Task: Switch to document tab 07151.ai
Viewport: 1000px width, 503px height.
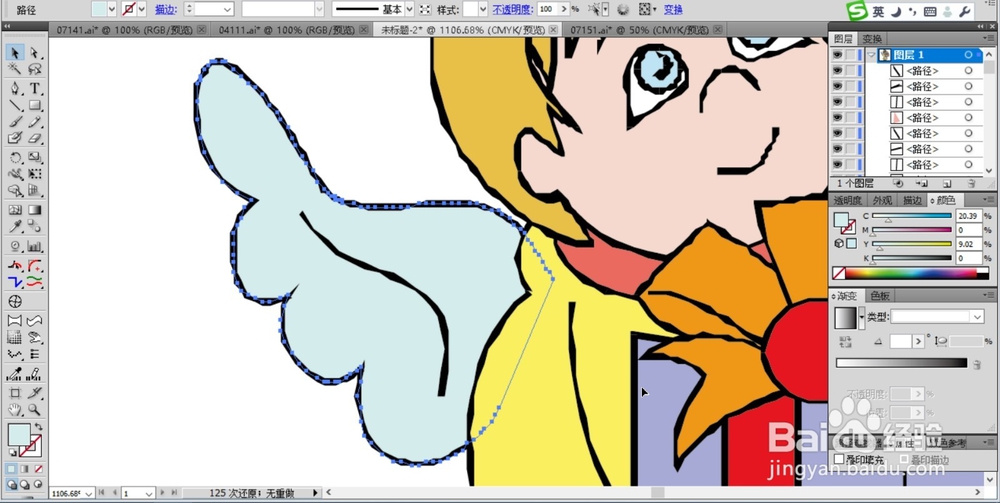Action: pos(640,29)
